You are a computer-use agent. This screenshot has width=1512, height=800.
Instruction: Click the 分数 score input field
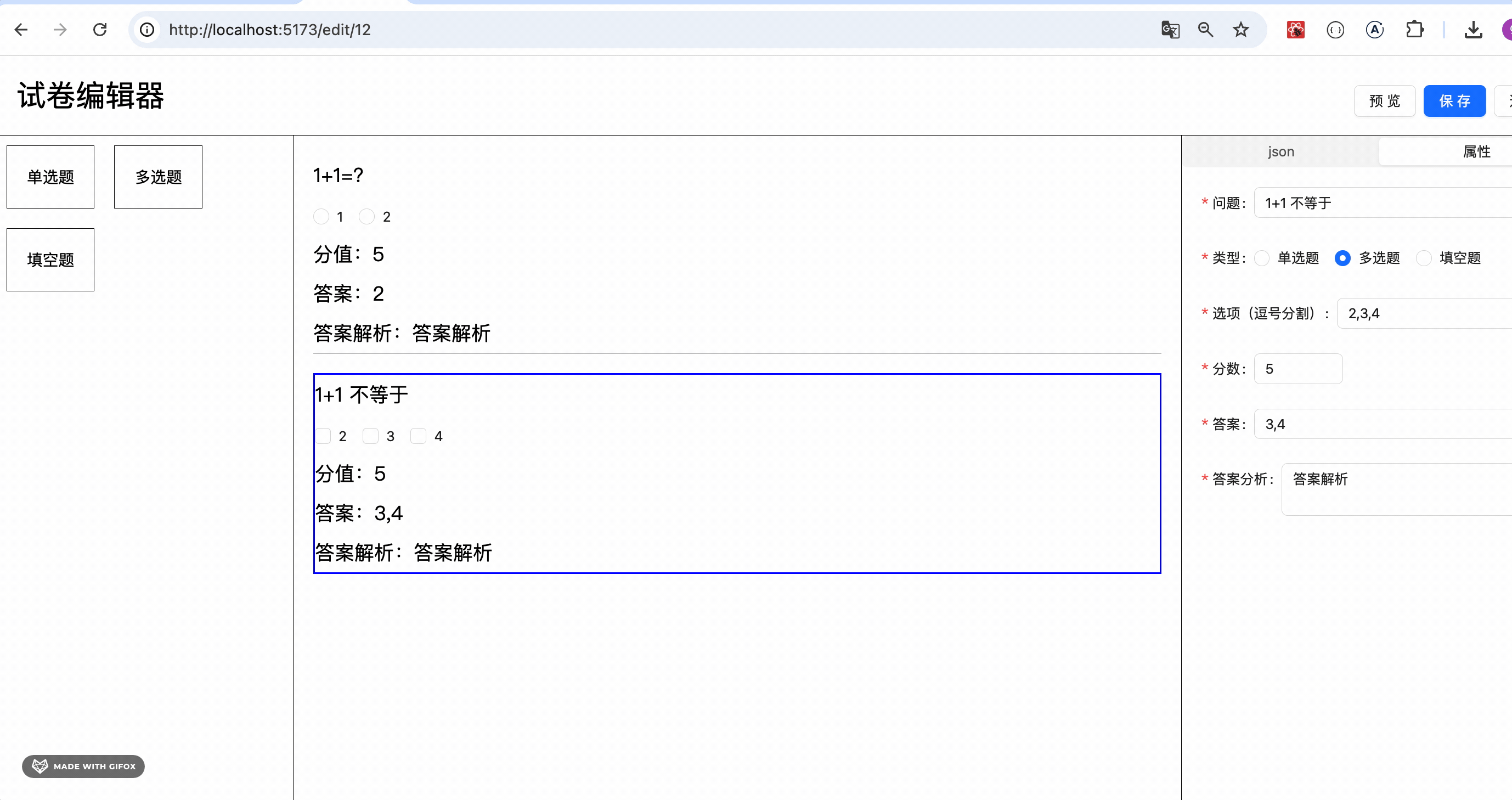tap(1297, 369)
